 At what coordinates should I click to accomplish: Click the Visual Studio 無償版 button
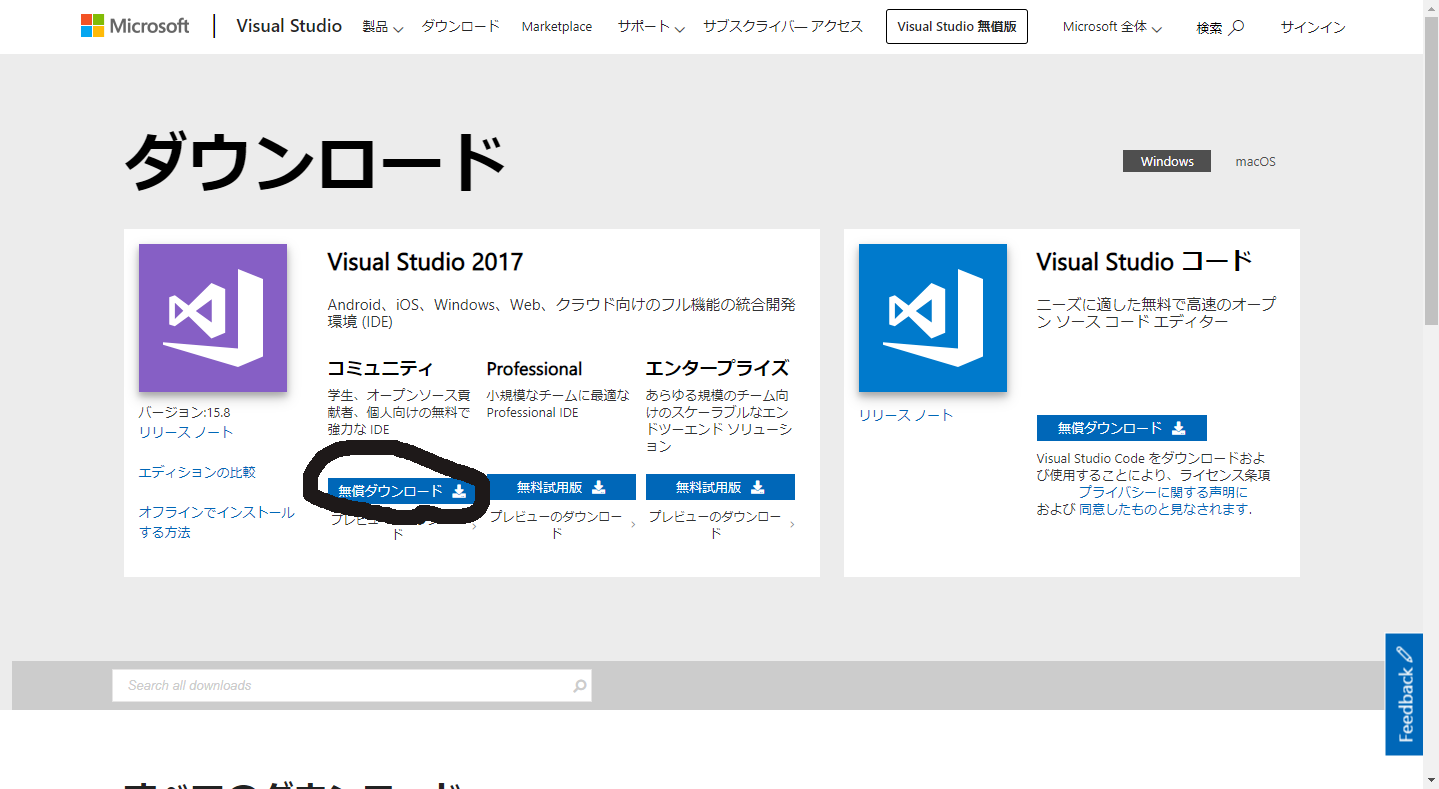pyautogui.click(x=957, y=27)
